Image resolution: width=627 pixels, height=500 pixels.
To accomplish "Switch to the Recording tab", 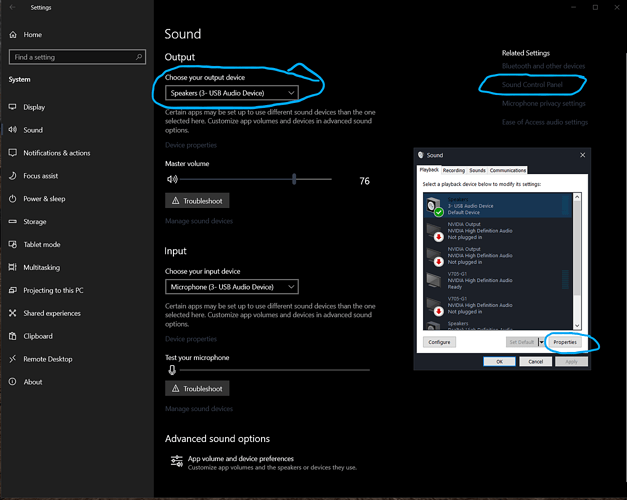I will pos(454,170).
